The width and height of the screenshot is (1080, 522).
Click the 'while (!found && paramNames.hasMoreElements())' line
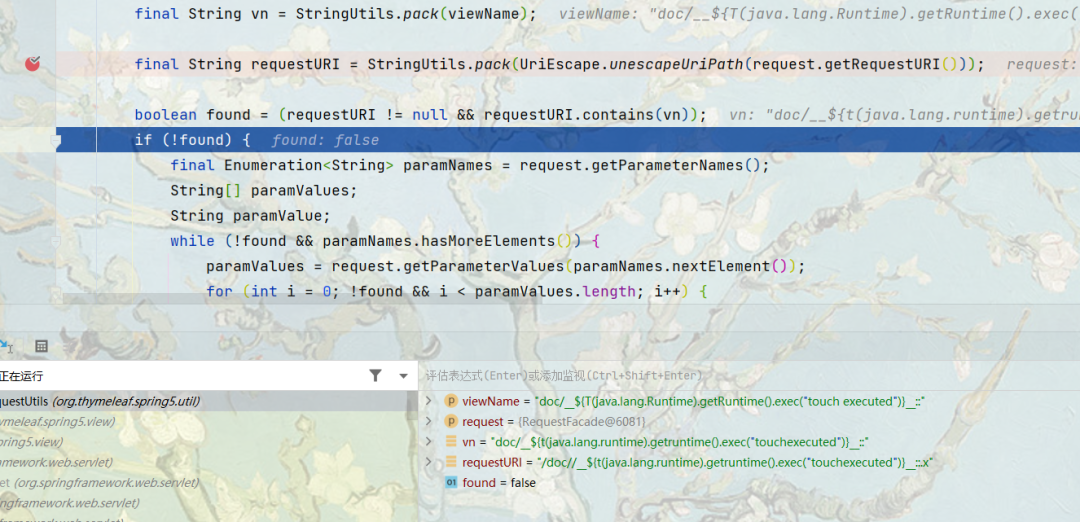click(x=386, y=242)
